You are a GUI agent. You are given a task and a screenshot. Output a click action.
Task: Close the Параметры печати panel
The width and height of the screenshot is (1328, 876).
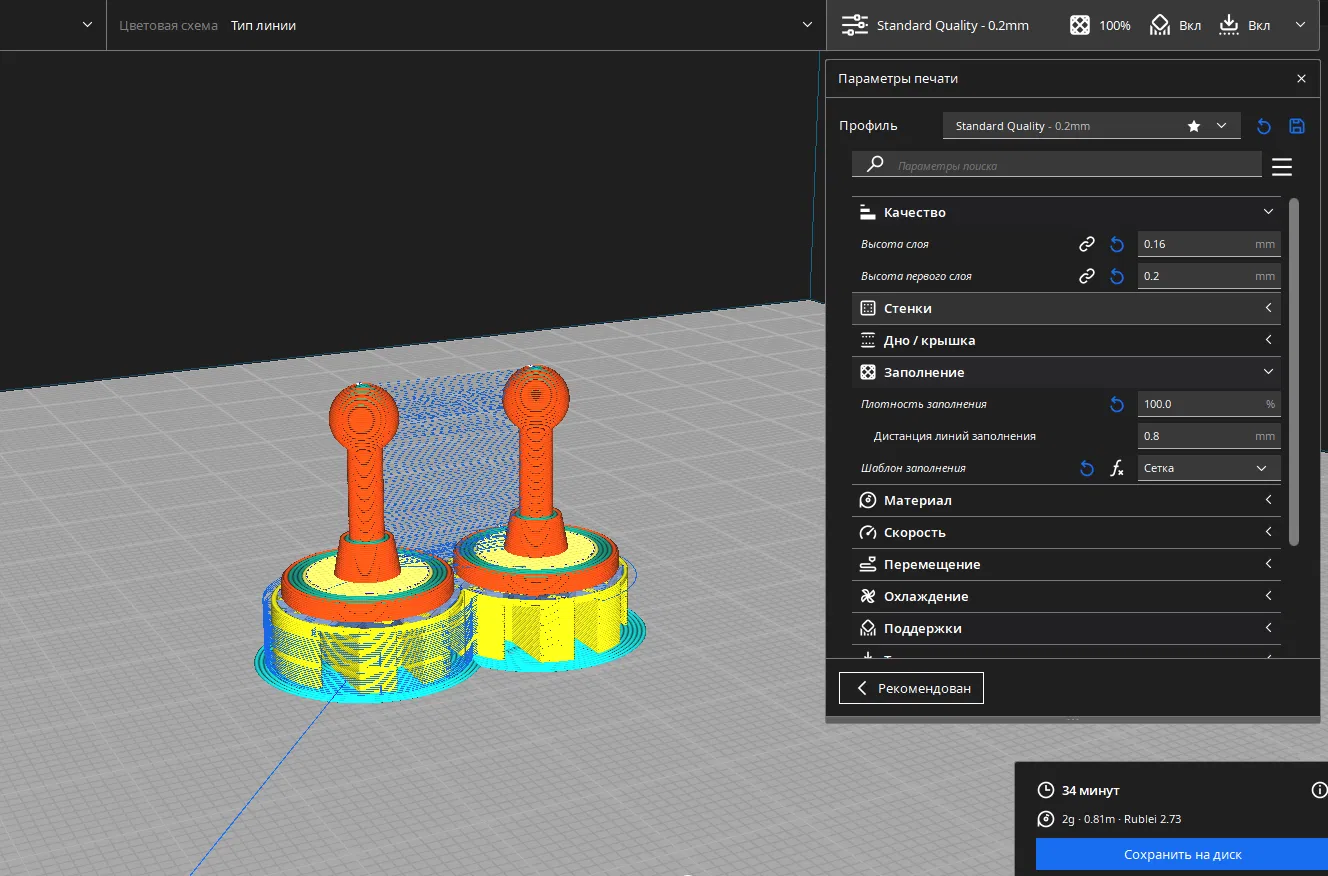(1301, 78)
